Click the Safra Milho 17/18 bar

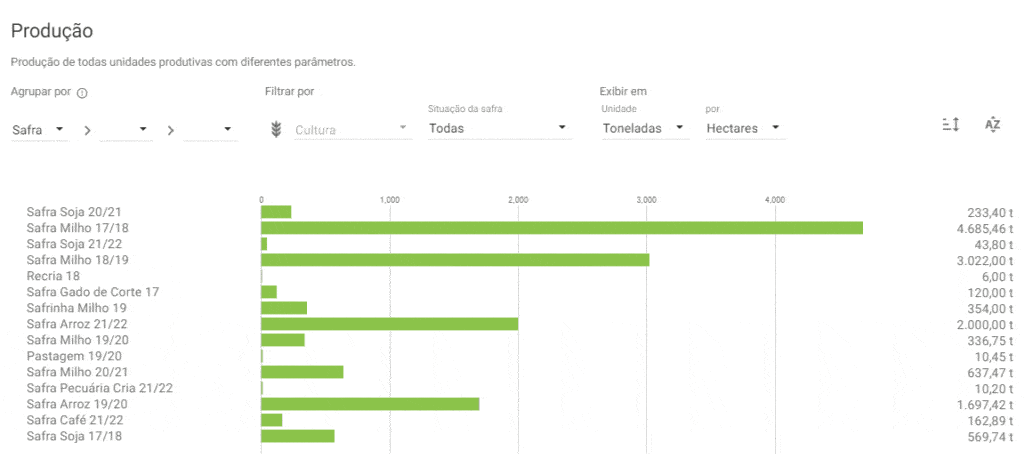(561, 228)
